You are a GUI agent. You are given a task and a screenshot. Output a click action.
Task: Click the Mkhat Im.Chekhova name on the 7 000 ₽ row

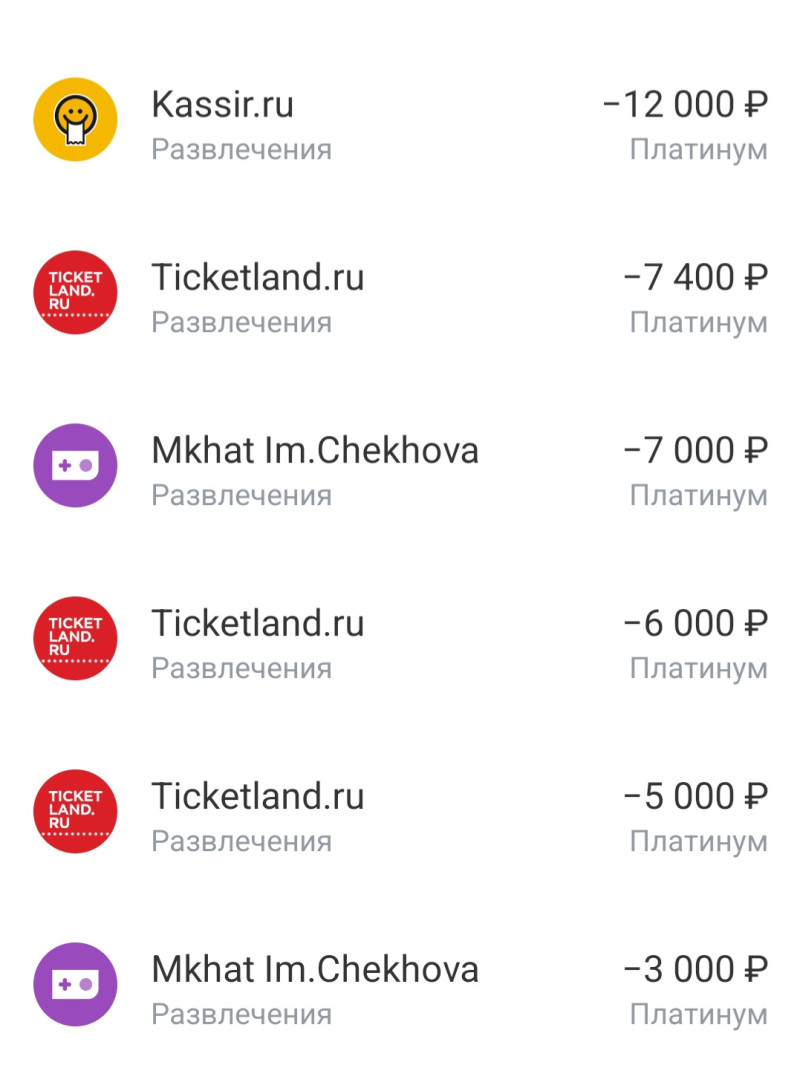click(314, 450)
